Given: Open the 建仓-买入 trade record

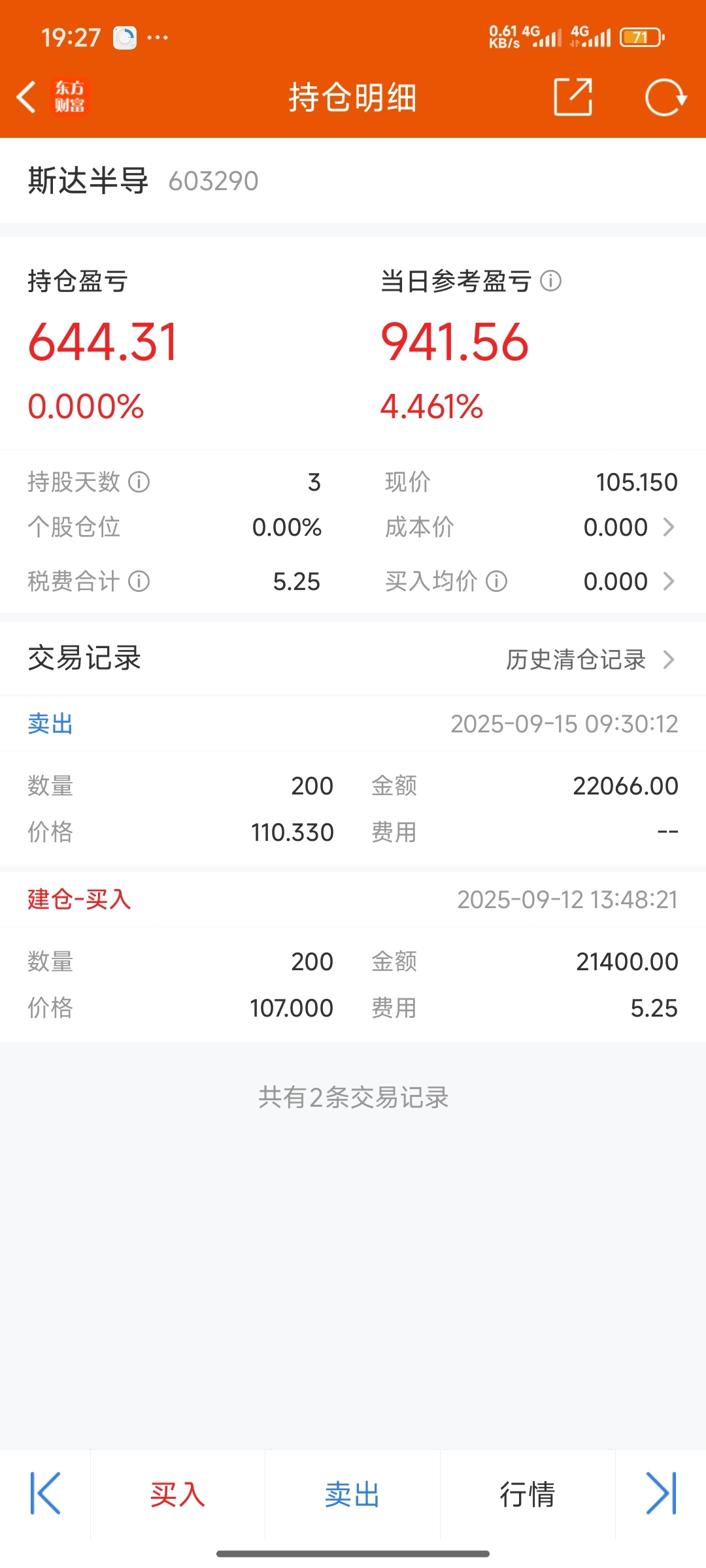Looking at the screenshot, I should coord(353,900).
